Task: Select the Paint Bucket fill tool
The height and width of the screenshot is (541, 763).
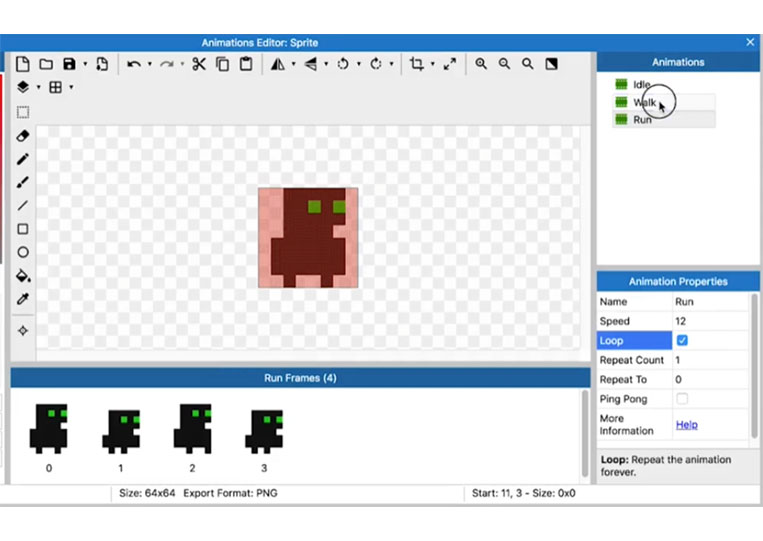Action: [x=23, y=276]
